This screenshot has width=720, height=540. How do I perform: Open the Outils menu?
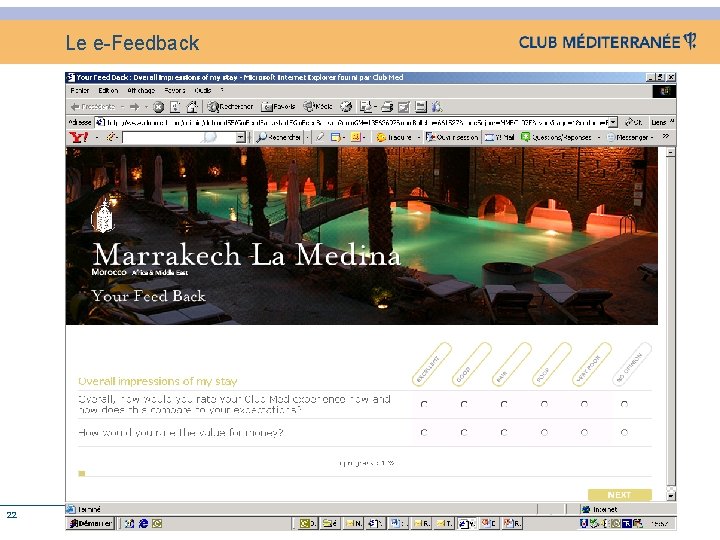pyautogui.click(x=202, y=90)
